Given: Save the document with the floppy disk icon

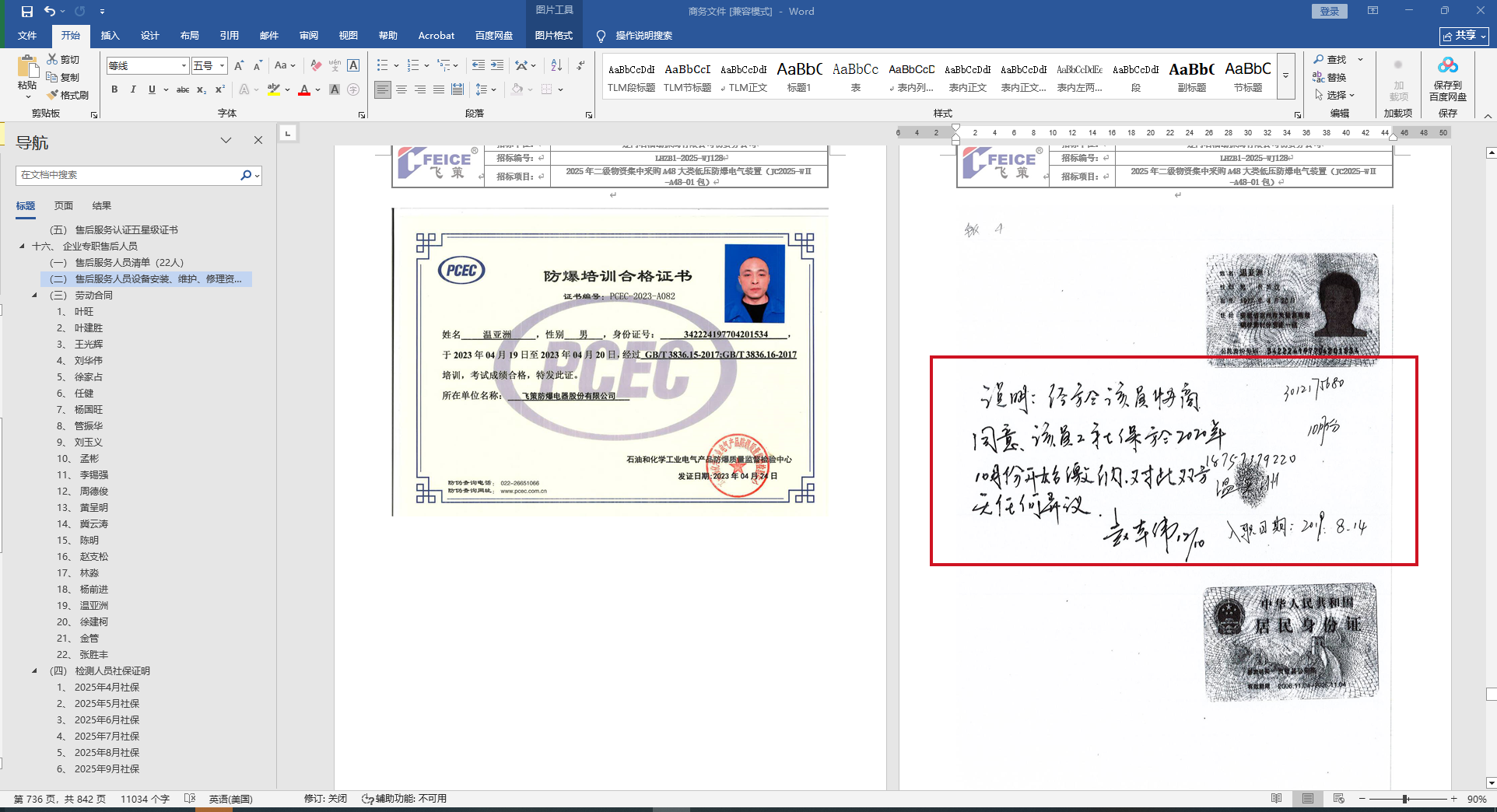Looking at the screenshot, I should pos(27,12).
